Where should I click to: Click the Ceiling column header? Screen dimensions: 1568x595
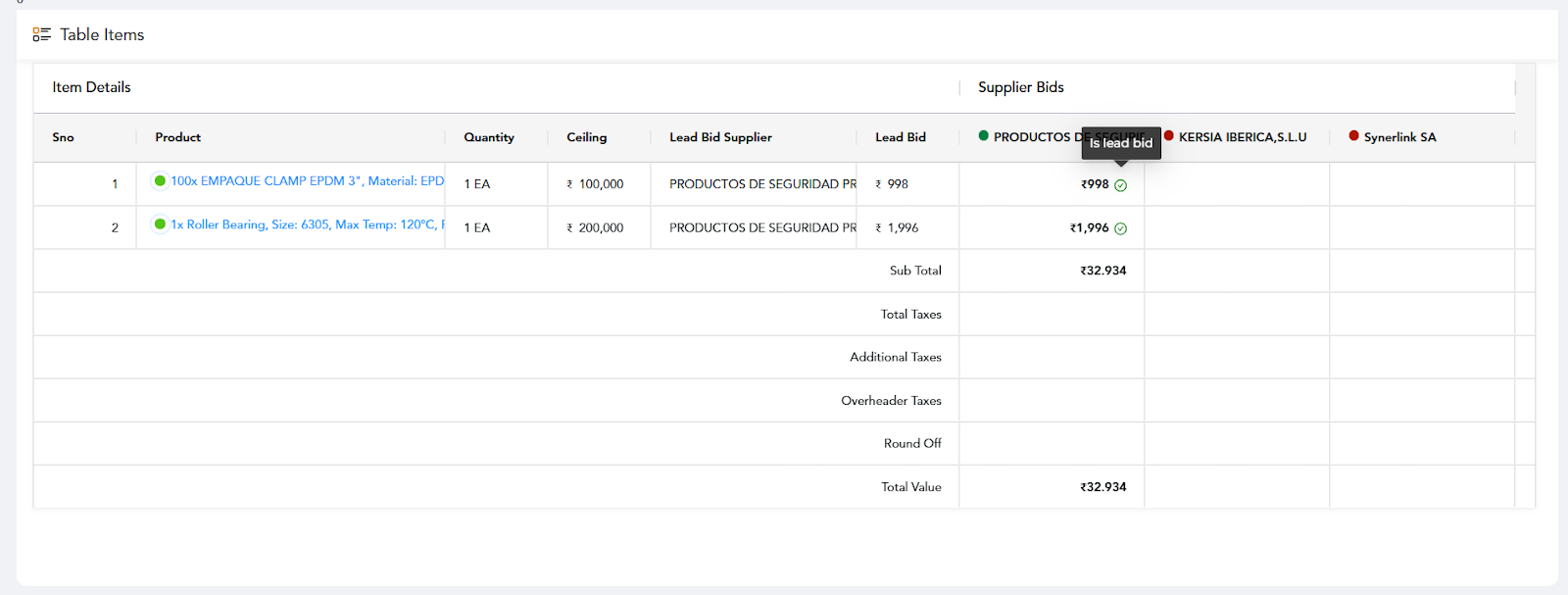coord(586,137)
